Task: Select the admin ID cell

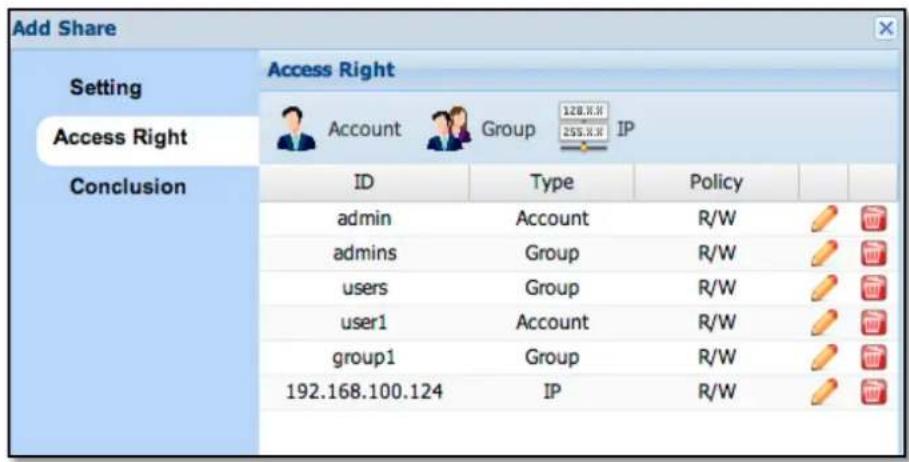Action: (364, 219)
